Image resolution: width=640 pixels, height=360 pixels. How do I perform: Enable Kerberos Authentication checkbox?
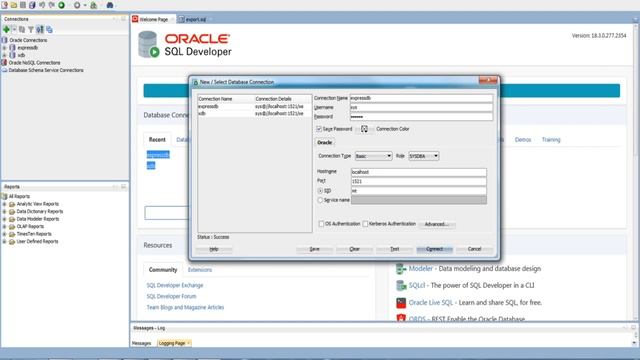[365, 224]
